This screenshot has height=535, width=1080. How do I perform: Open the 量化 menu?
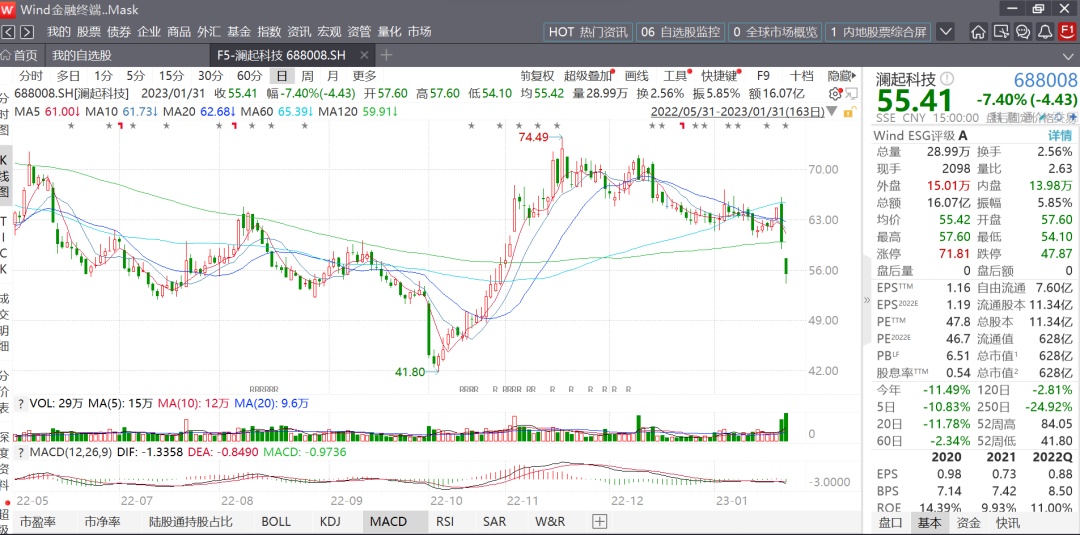point(389,32)
